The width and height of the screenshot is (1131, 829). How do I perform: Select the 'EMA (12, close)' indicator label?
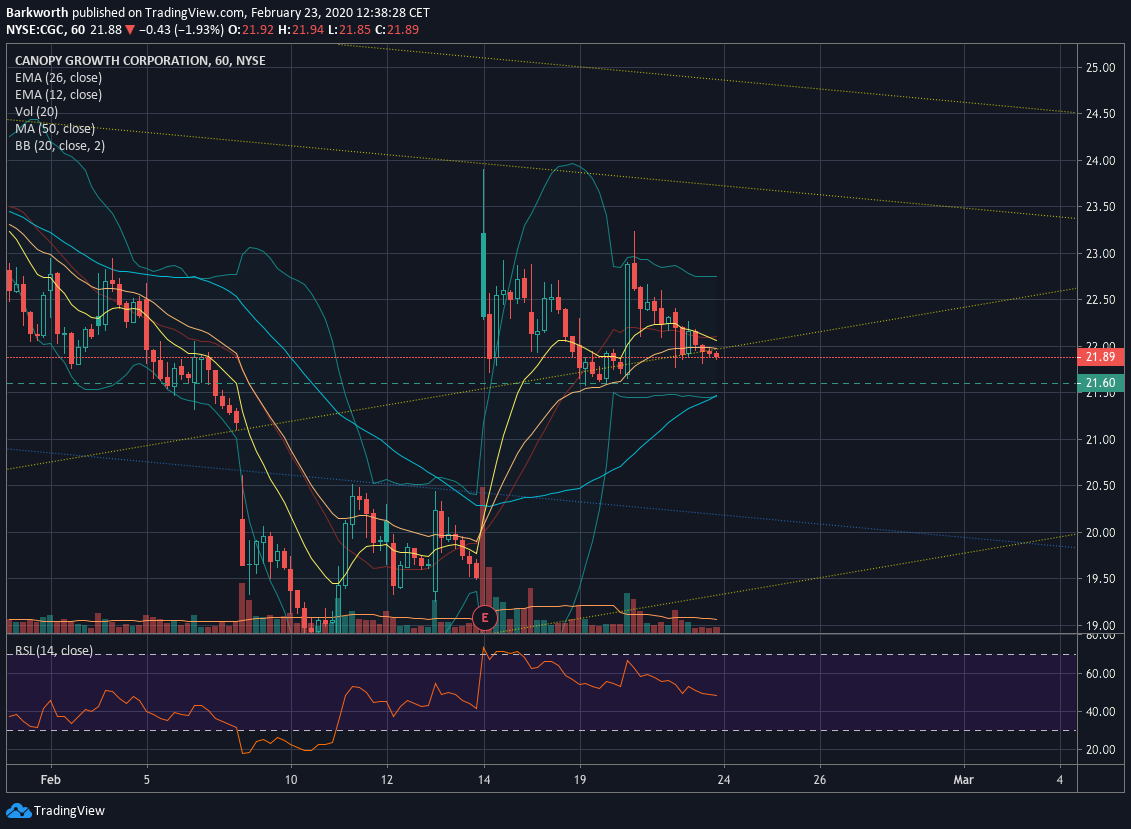pyautogui.click(x=58, y=95)
